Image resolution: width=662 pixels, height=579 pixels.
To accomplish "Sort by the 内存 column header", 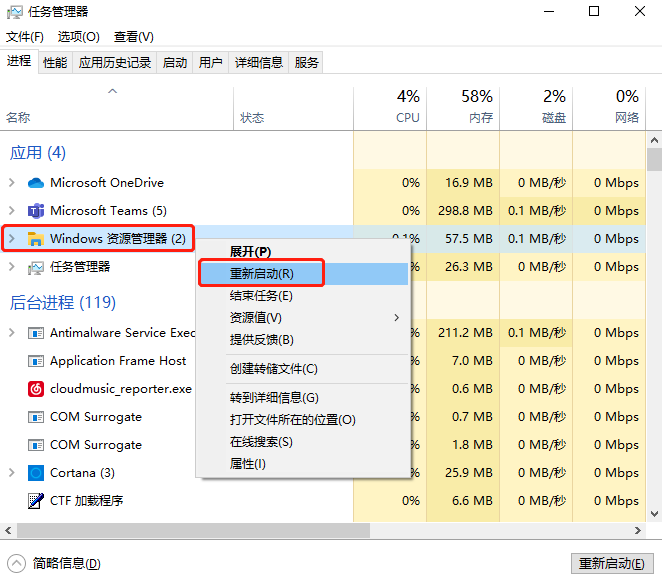I will [463, 107].
